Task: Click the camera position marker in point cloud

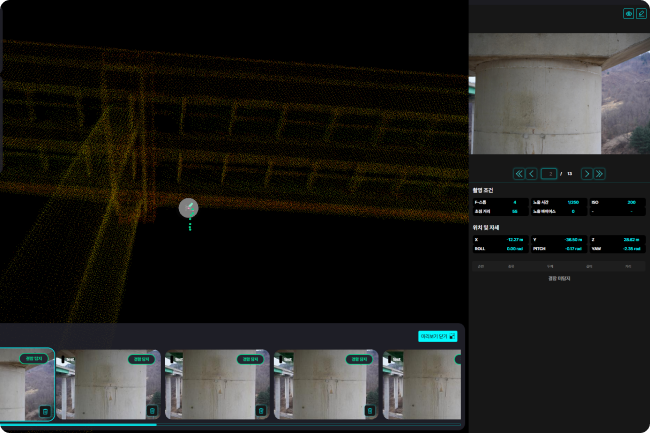Action: coord(188,208)
